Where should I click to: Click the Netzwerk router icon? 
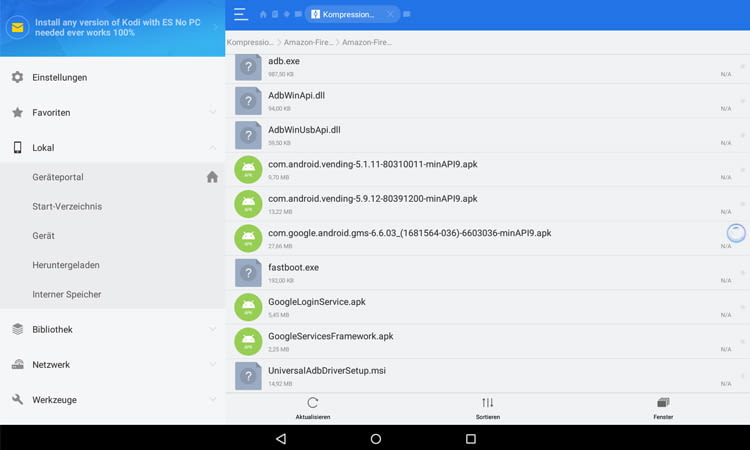tap(18, 364)
